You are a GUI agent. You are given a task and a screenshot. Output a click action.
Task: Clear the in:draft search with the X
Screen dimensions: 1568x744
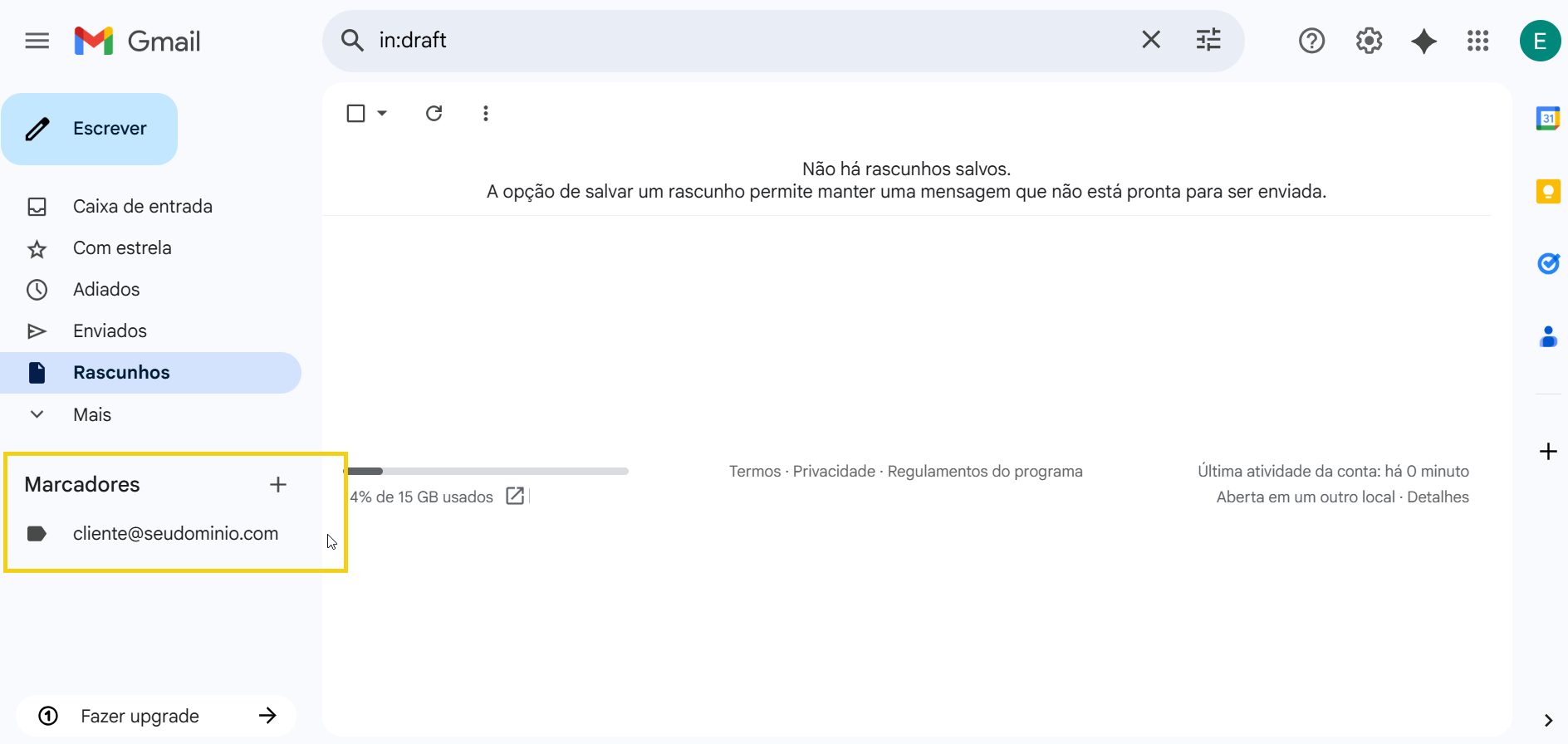[x=1151, y=39]
